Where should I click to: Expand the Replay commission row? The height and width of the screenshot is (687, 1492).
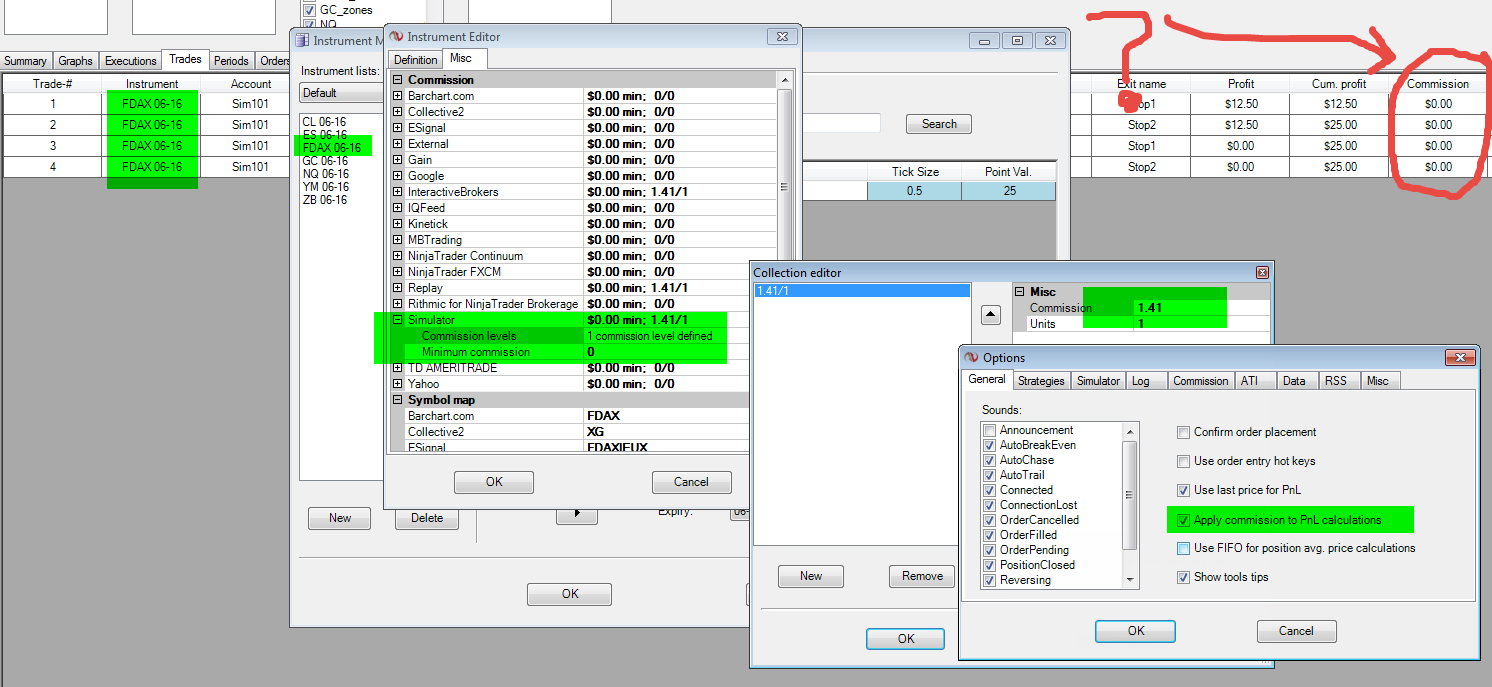pos(397,288)
